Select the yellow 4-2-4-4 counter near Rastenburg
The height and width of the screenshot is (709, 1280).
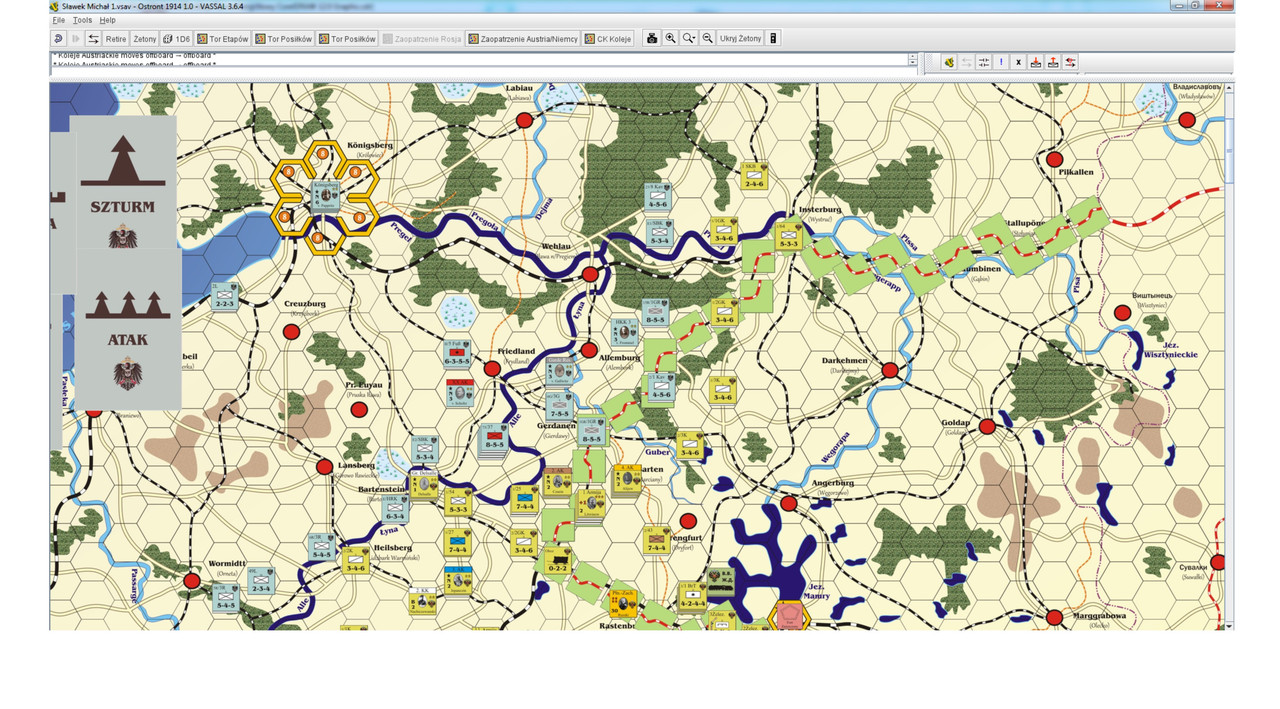click(692, 596)
